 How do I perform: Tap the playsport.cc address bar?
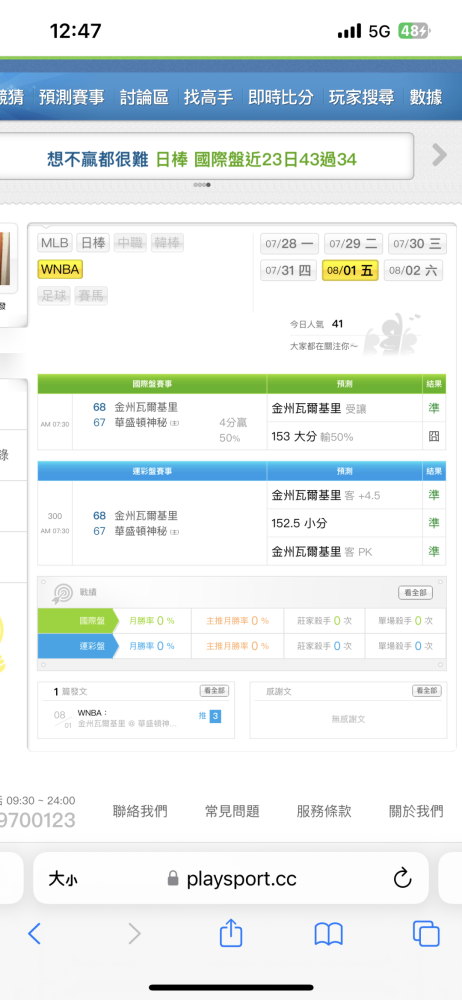(x=231, y=878)
